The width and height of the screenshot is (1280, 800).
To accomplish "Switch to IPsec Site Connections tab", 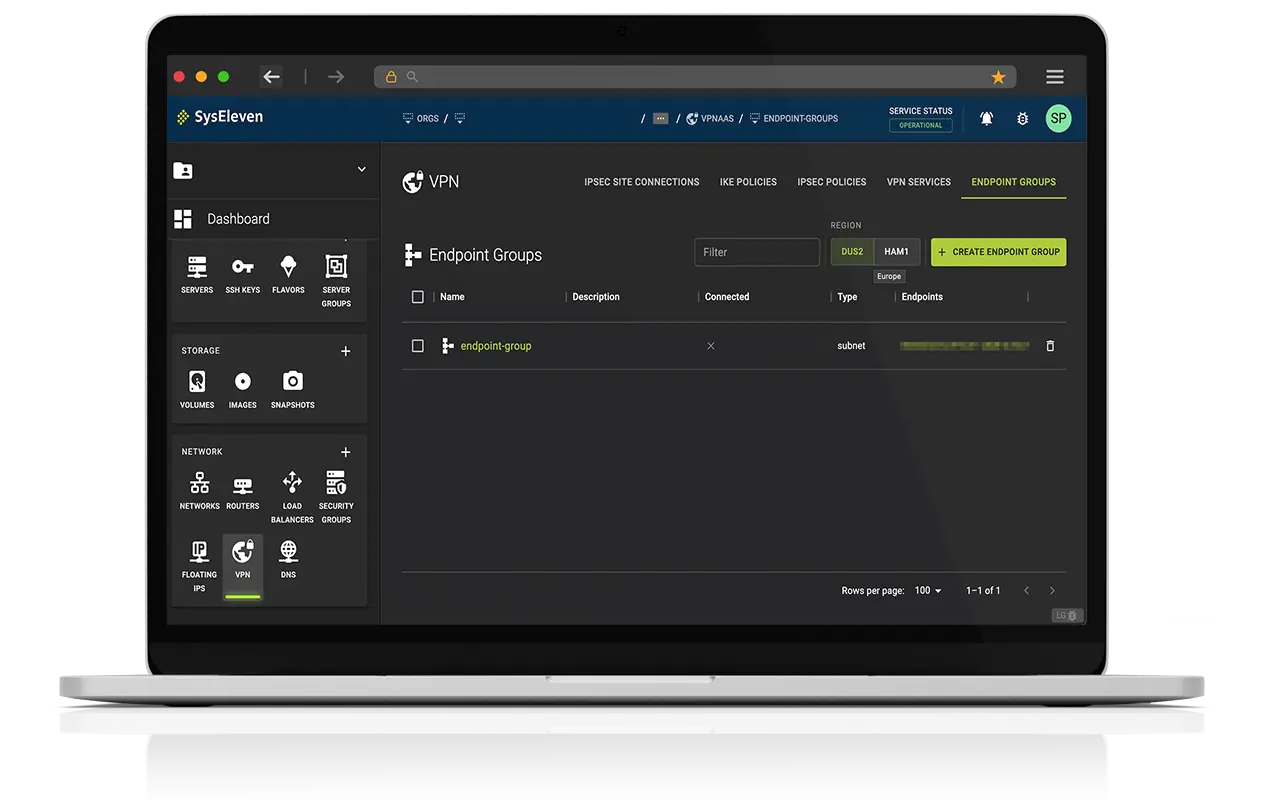I will 642,182.
